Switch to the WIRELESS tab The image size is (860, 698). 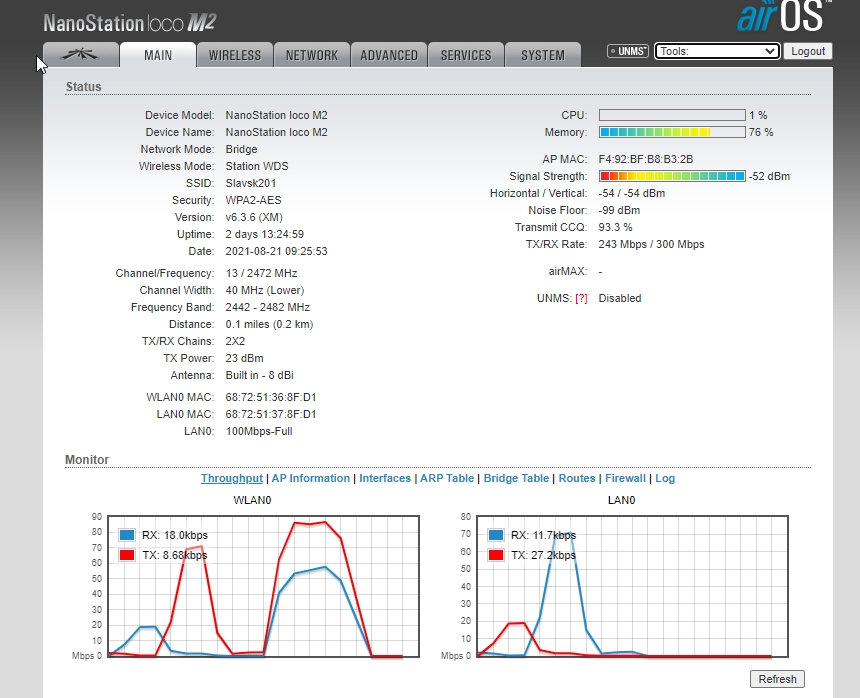[235, 55]
